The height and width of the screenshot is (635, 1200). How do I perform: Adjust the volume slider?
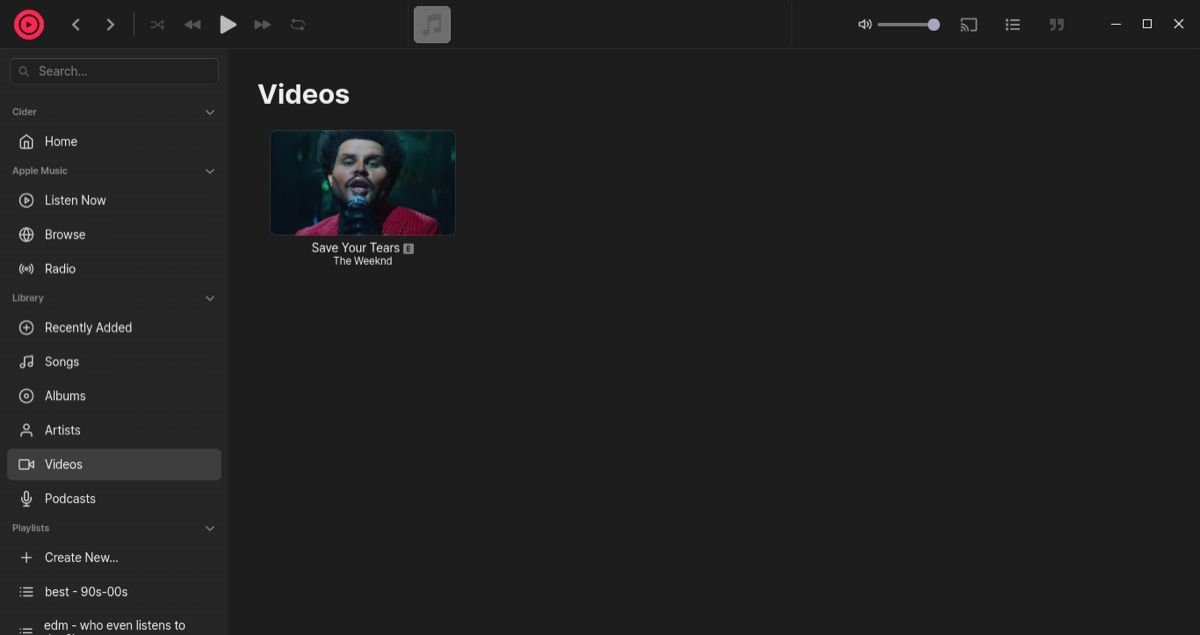(908, 25)
